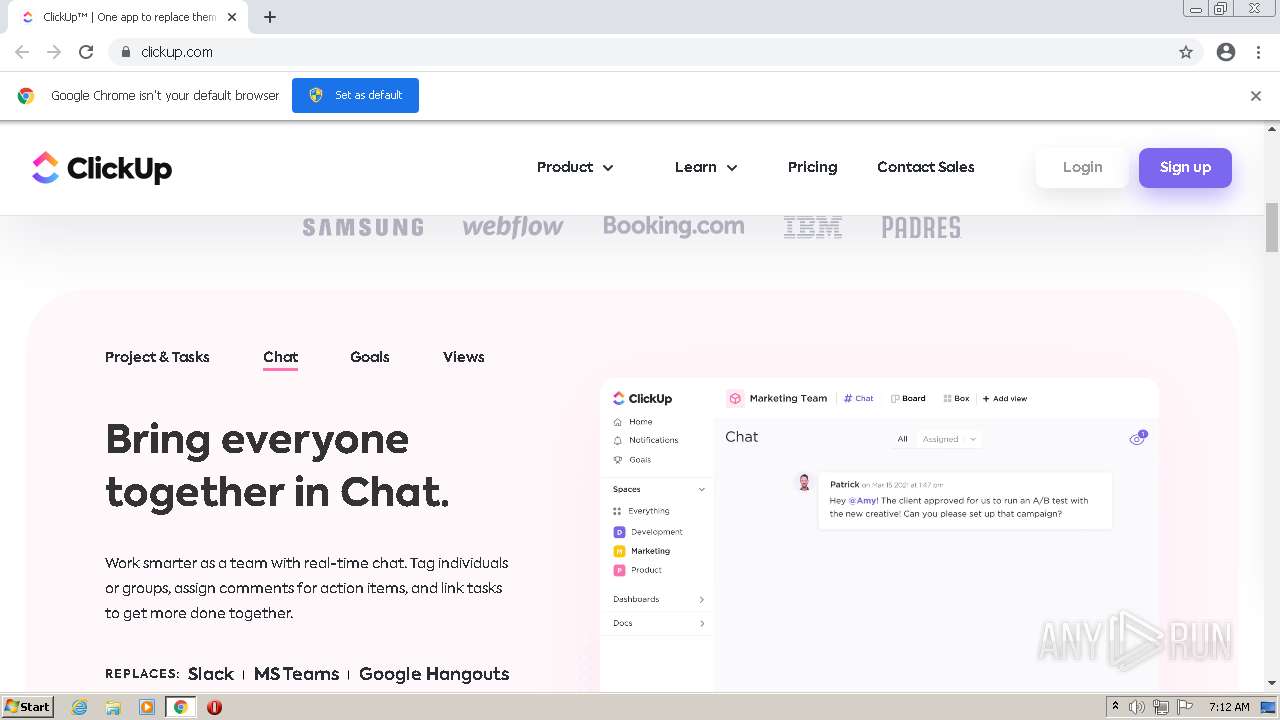Click the 'Bring everyone together in Chat.' heading

(277, 465)
